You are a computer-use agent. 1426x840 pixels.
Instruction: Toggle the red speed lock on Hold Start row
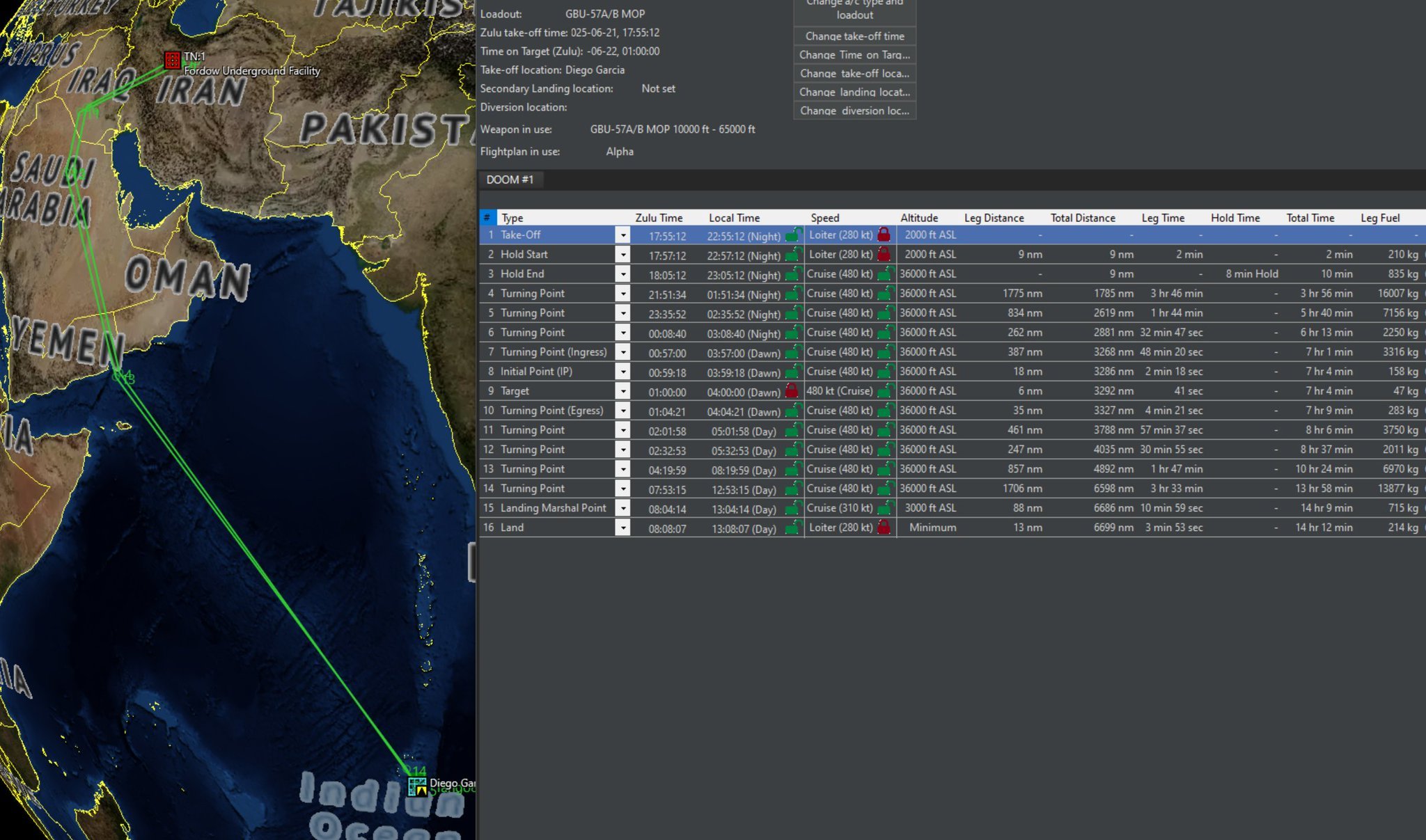point(884,254)
